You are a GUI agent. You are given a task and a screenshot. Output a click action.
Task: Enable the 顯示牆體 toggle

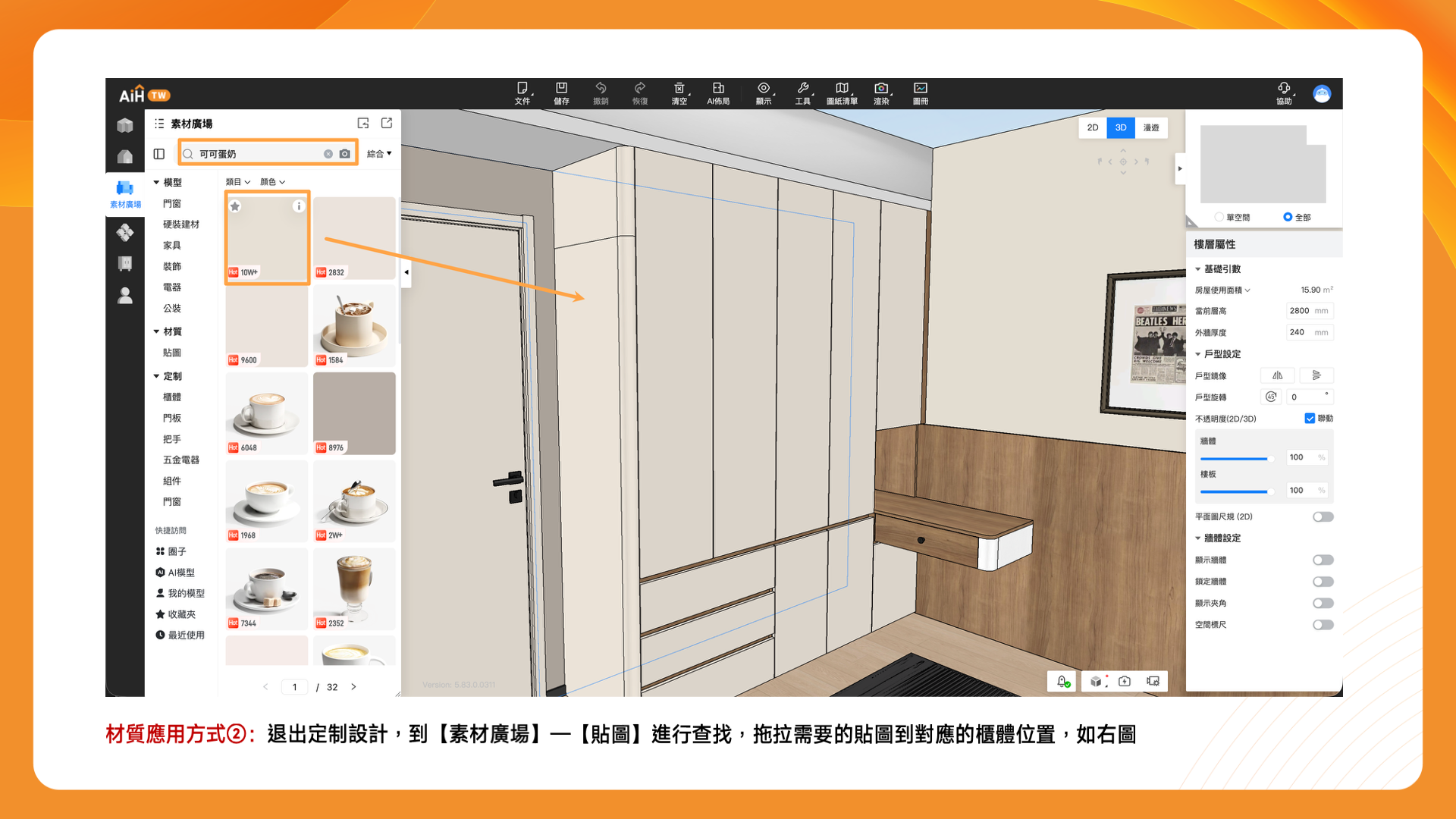tap(1323, 560)
